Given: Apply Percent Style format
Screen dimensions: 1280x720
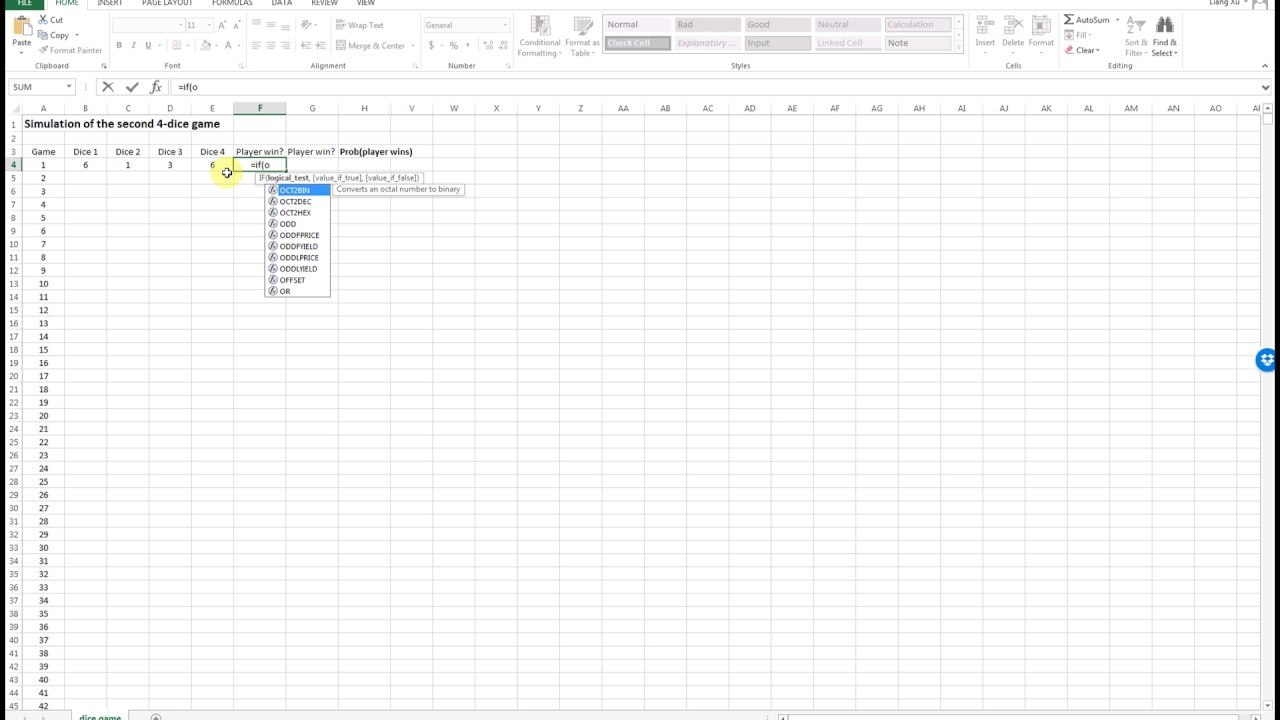Looking at the screenshot, I should [454, 45].
